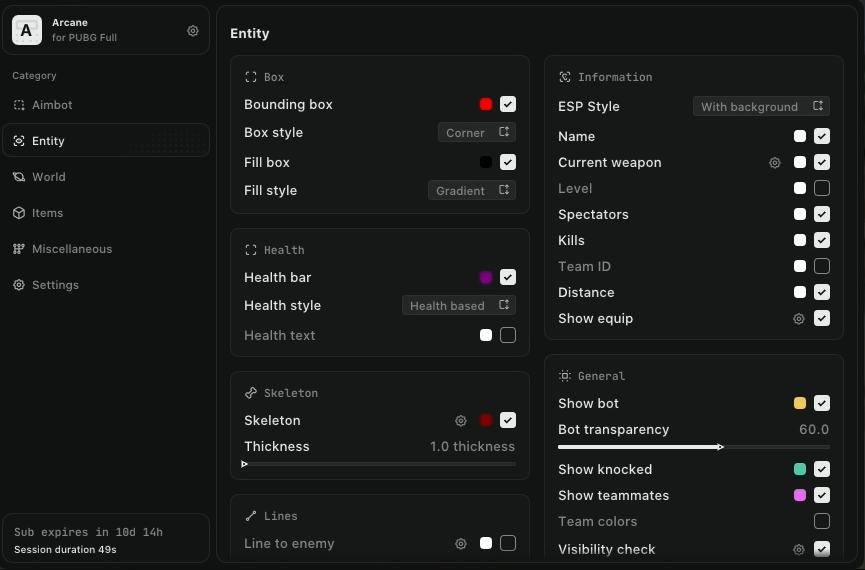
Task: Toggle the Team ID checkbox
Action: click(822, 266)
